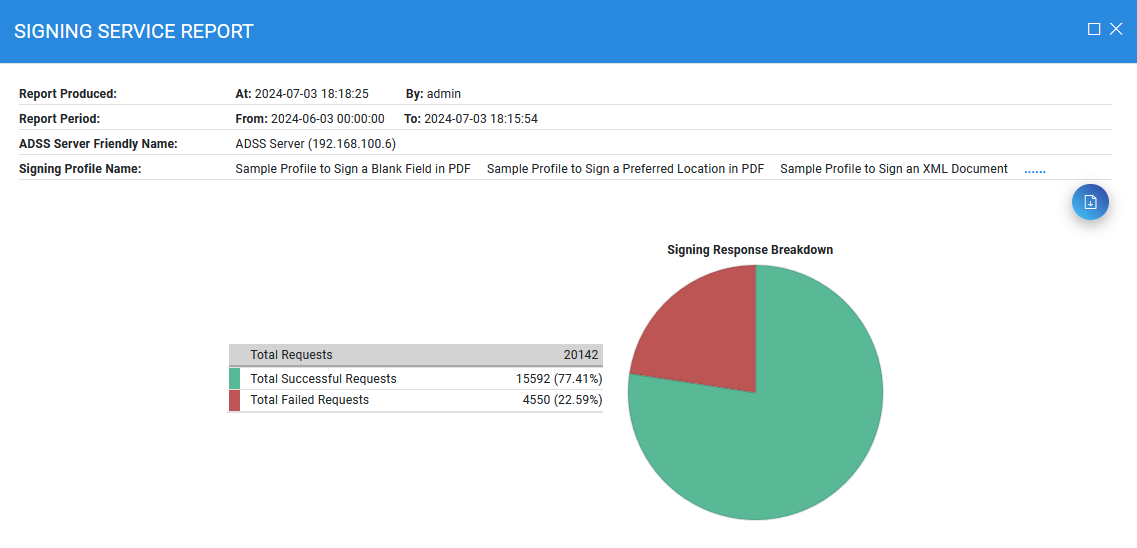Click the Total Failed Requests label
The height and width of the screenshot is (548, 1137).
point(309,400)
